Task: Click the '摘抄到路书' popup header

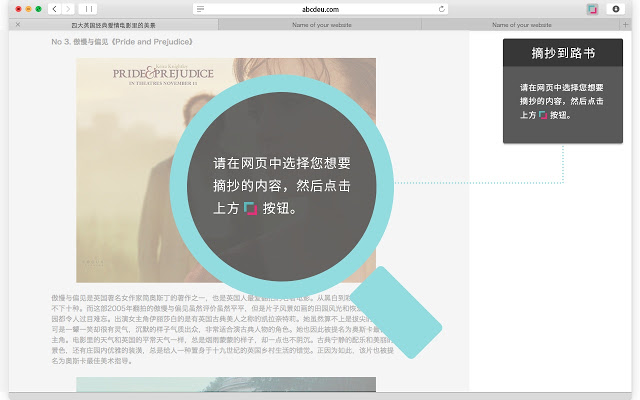Action: pyautogui.click(x=563, y=53)
